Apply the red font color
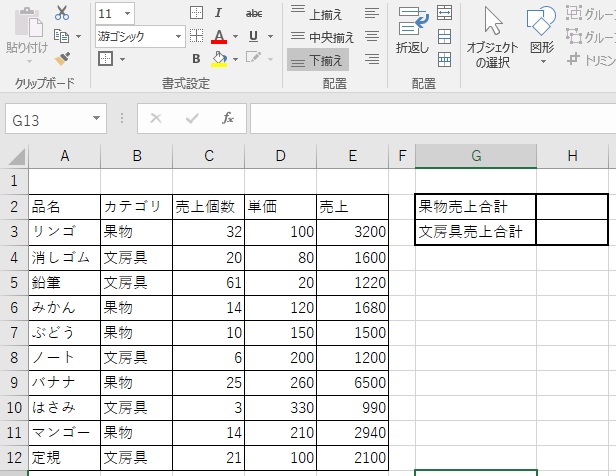Viewport: 616px width, 476px height. click(219, 36)
